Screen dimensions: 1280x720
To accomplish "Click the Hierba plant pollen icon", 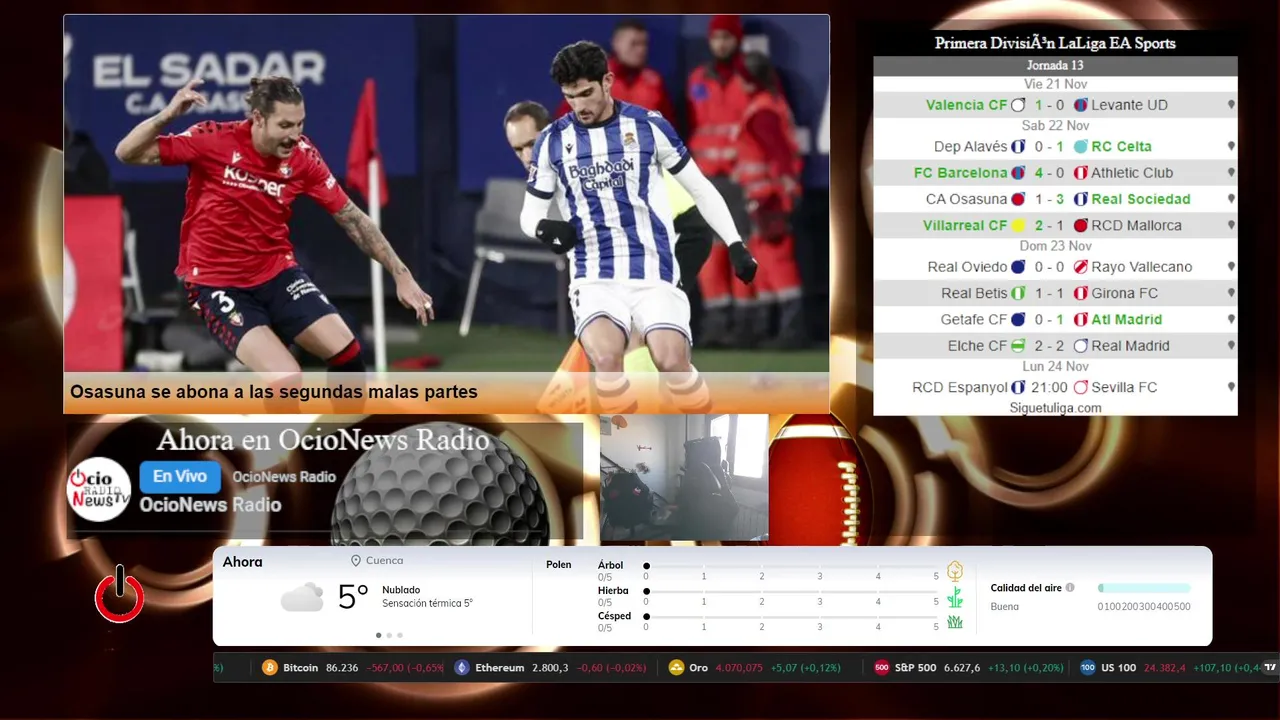I will pos(955,597).
